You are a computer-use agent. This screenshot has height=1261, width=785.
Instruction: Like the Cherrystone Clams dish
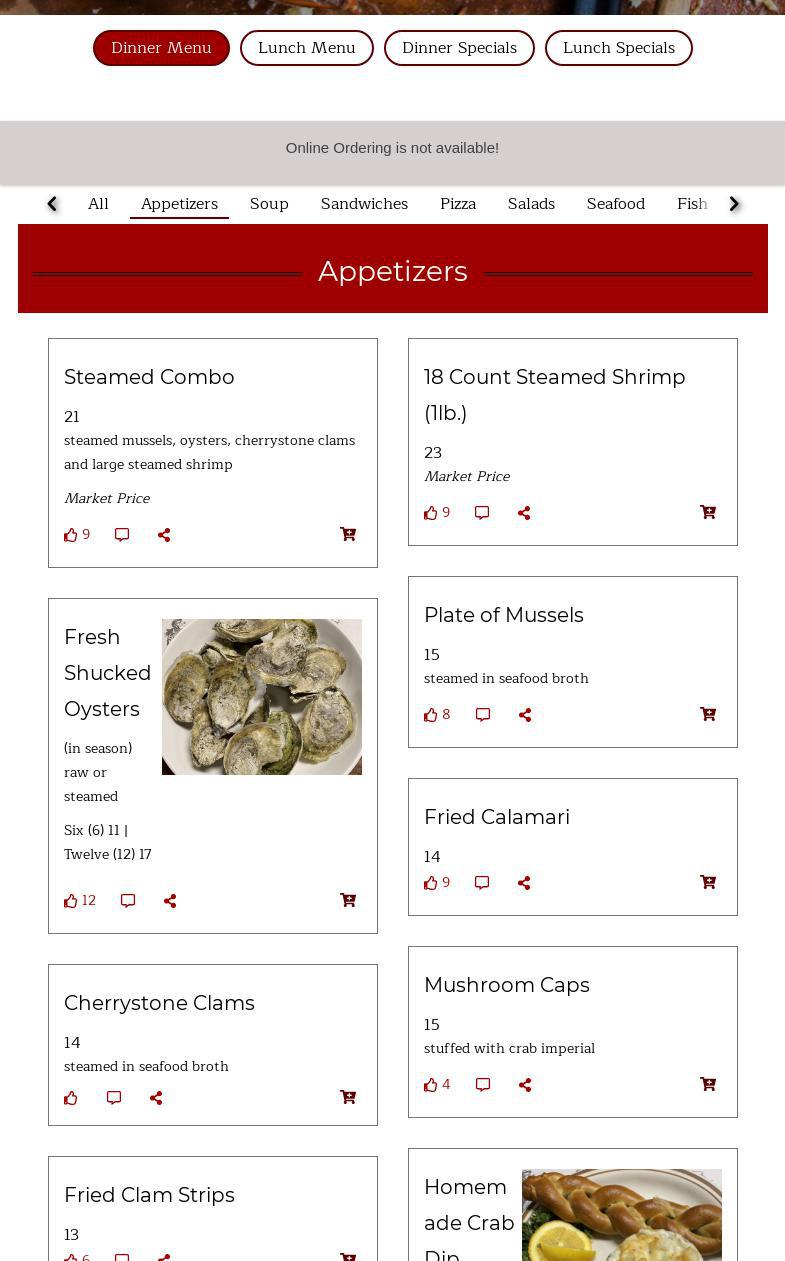click(x=71, y=1098)
